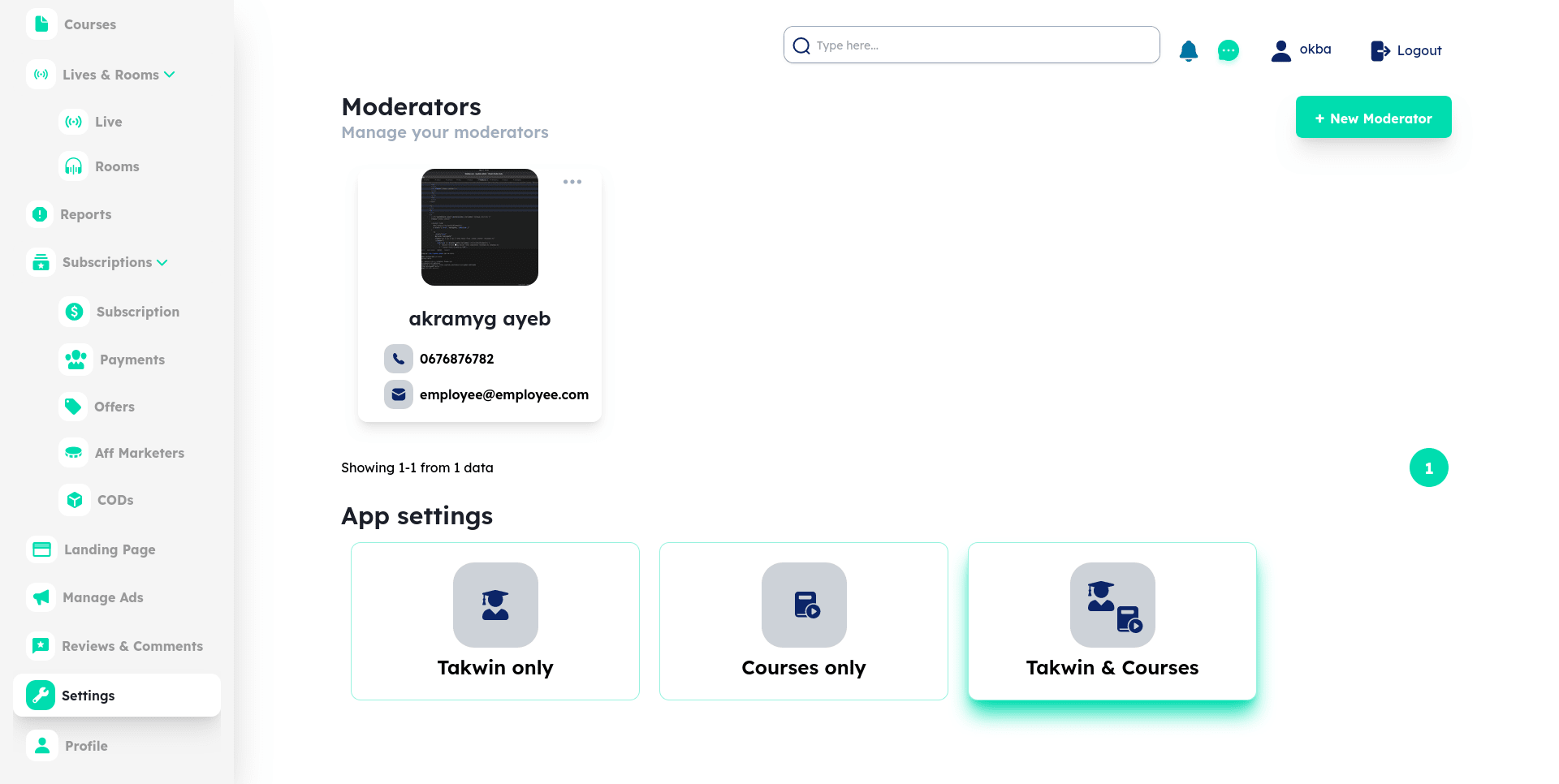The width and height of the screenshot is (1559, 784).
Task: Focus the Type here search field
Action: pos(972,45)
